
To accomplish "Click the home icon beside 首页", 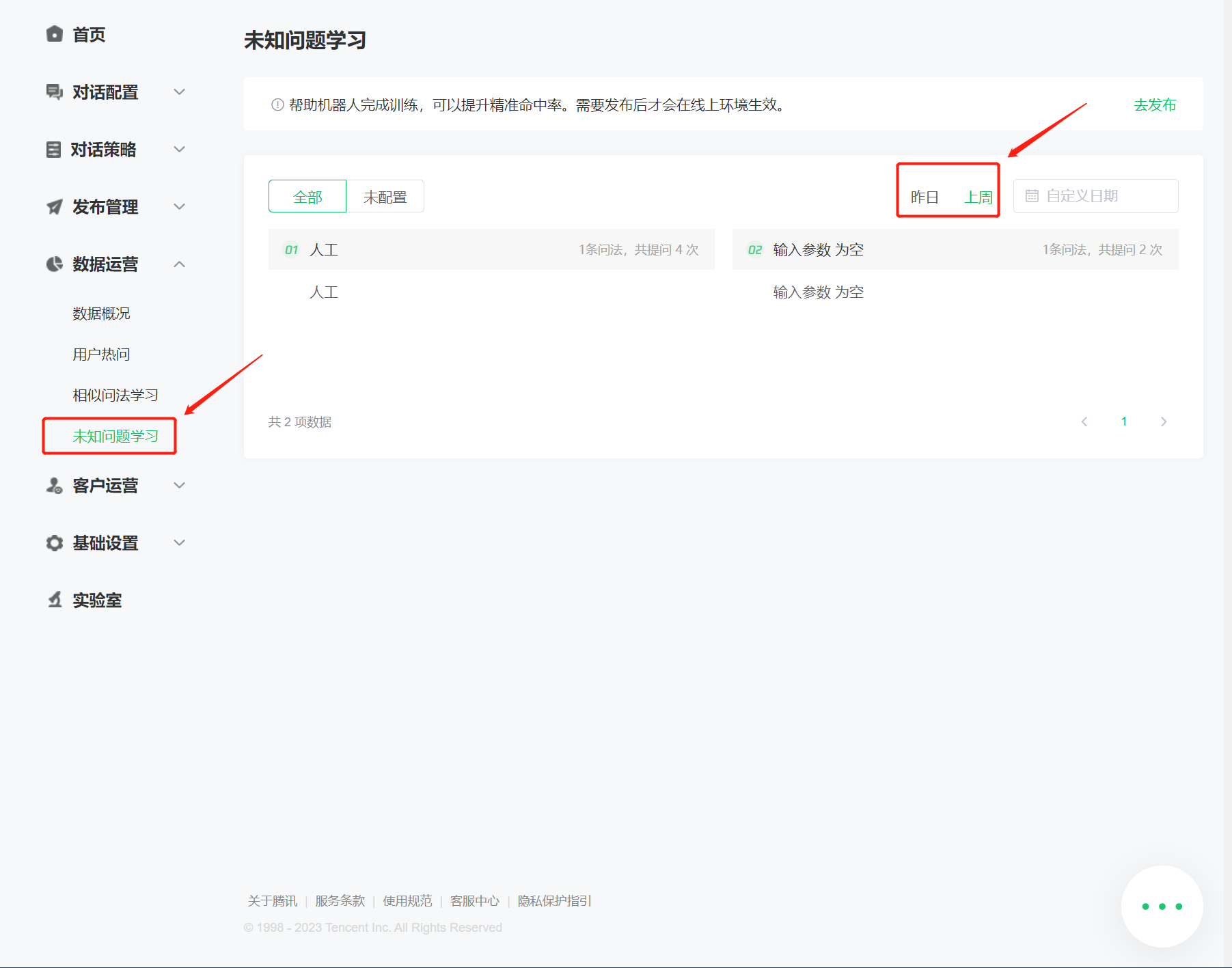I will [x=55, y=34].
